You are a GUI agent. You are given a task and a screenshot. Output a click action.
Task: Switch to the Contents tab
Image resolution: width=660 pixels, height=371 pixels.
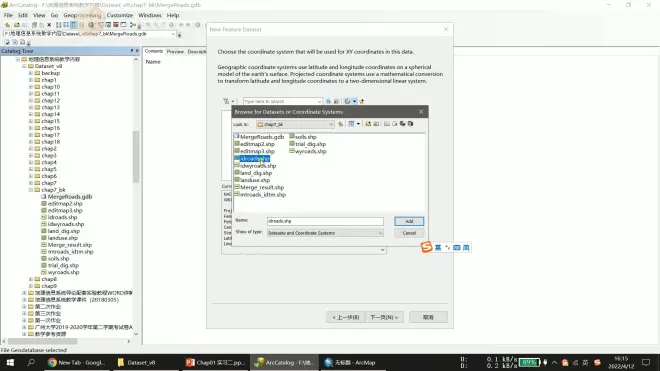point(154,51)
